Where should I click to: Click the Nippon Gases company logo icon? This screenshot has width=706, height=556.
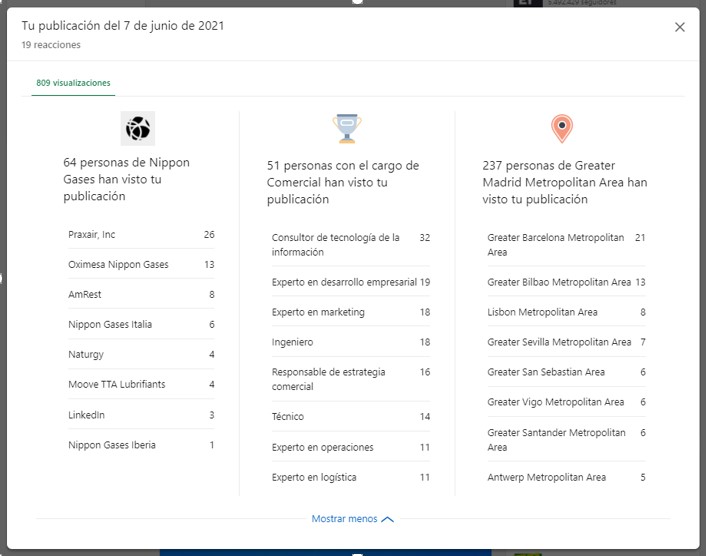click(x=138, y=129)
